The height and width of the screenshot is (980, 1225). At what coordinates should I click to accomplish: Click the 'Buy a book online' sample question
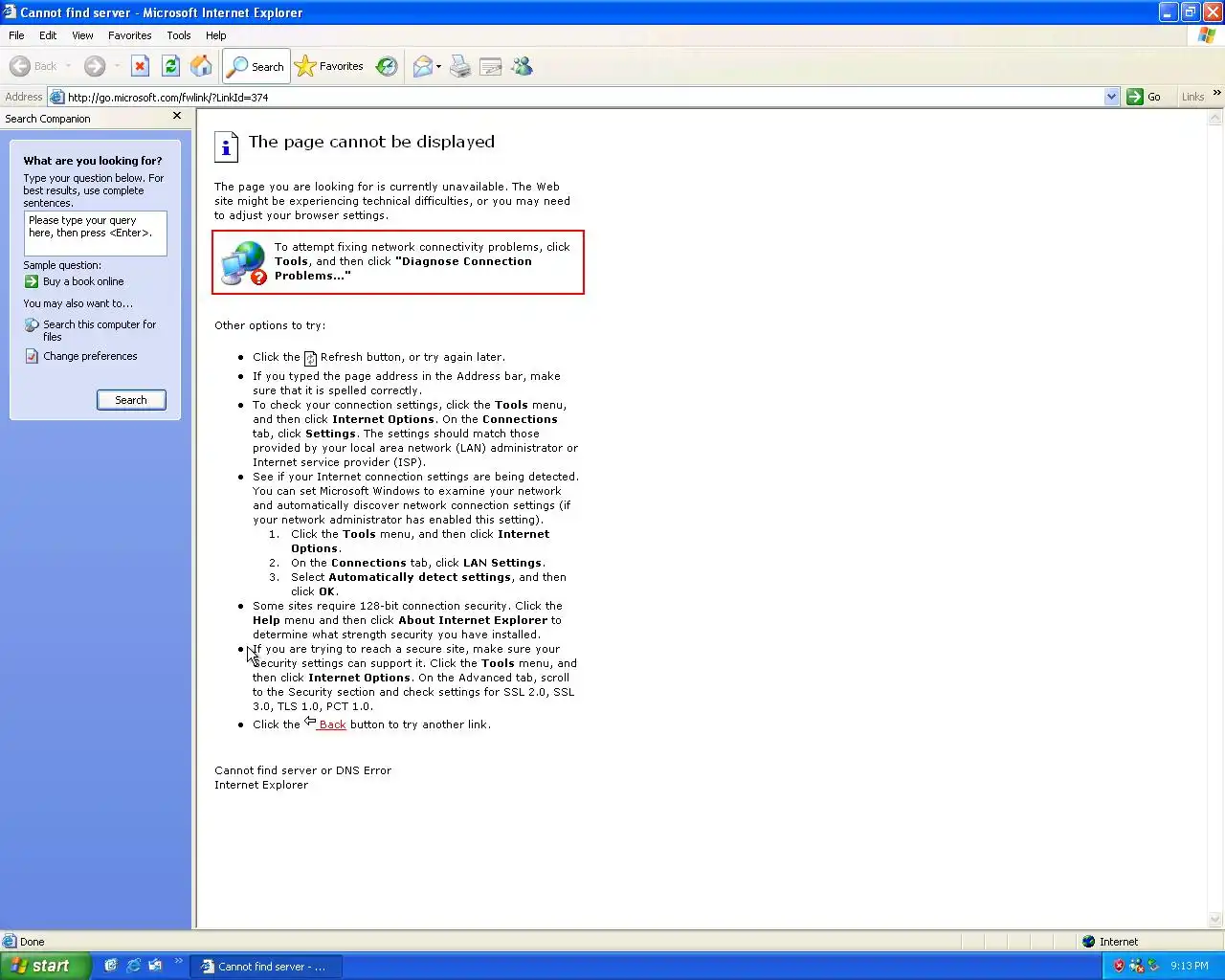83,281
